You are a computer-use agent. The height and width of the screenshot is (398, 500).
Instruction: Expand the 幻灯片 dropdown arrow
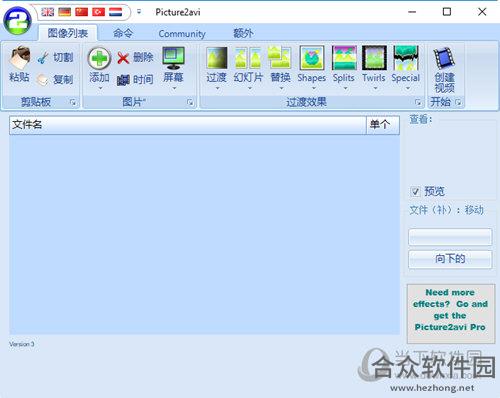(x=250, y=88)
